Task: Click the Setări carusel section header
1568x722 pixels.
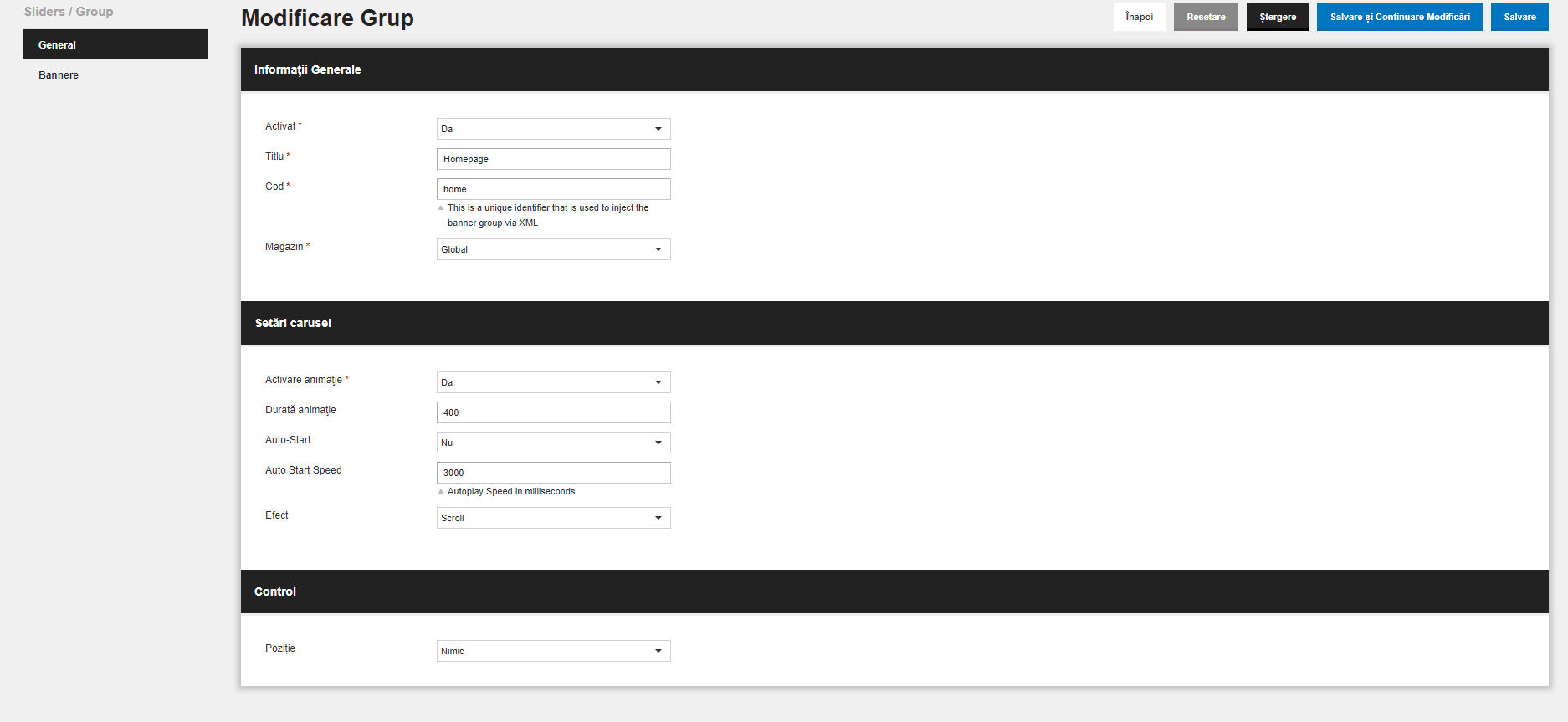Action: click(x=894, y=323)
